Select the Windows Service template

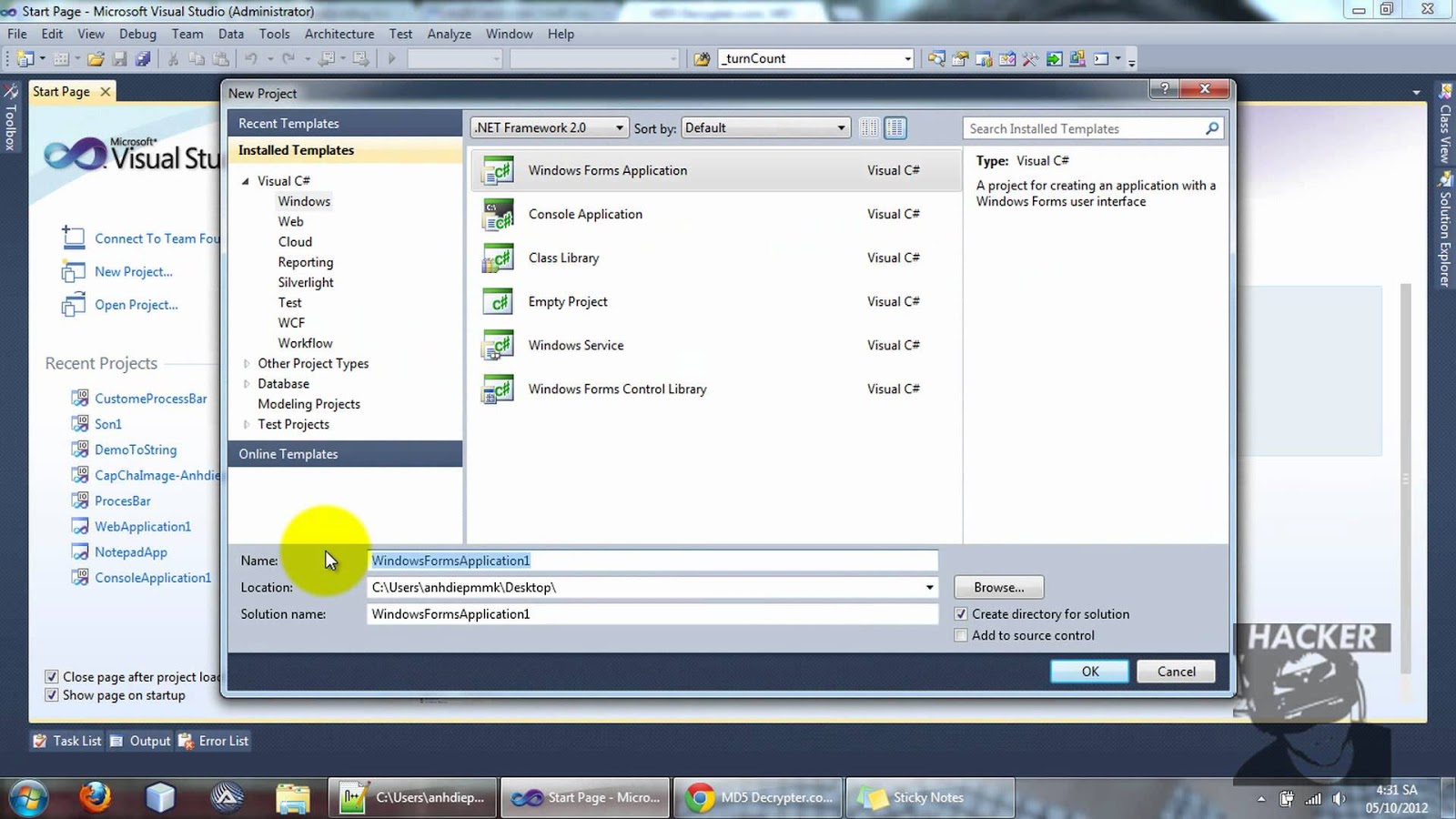coord(716,345)
